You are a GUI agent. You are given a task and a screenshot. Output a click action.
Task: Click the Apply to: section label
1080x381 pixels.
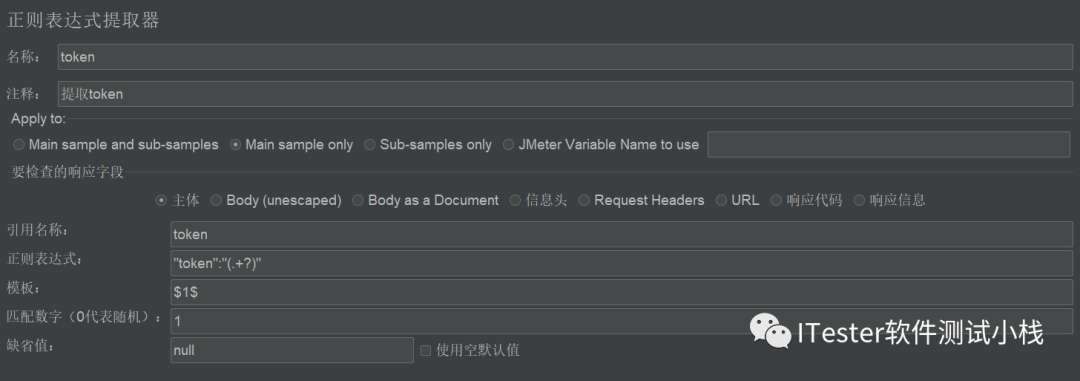pos(39,119)
